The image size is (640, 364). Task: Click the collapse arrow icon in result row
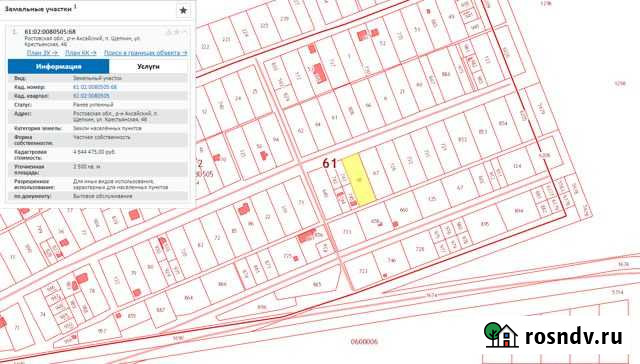coord(184,32)
